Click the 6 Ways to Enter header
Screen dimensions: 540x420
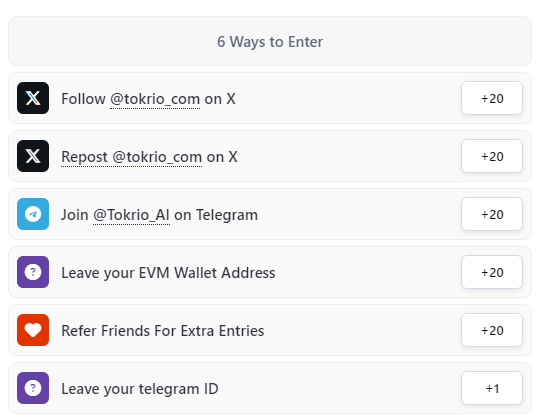[x=270, y=41]
